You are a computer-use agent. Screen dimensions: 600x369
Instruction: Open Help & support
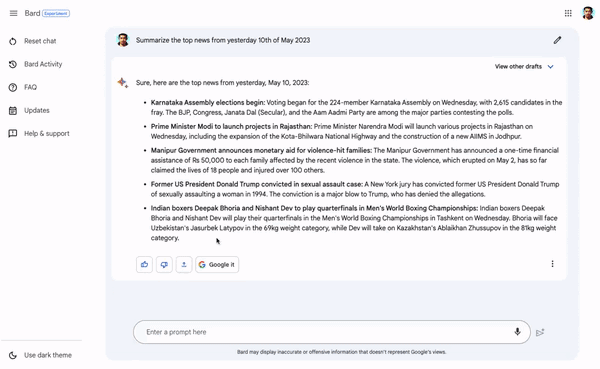coord(39,134)
